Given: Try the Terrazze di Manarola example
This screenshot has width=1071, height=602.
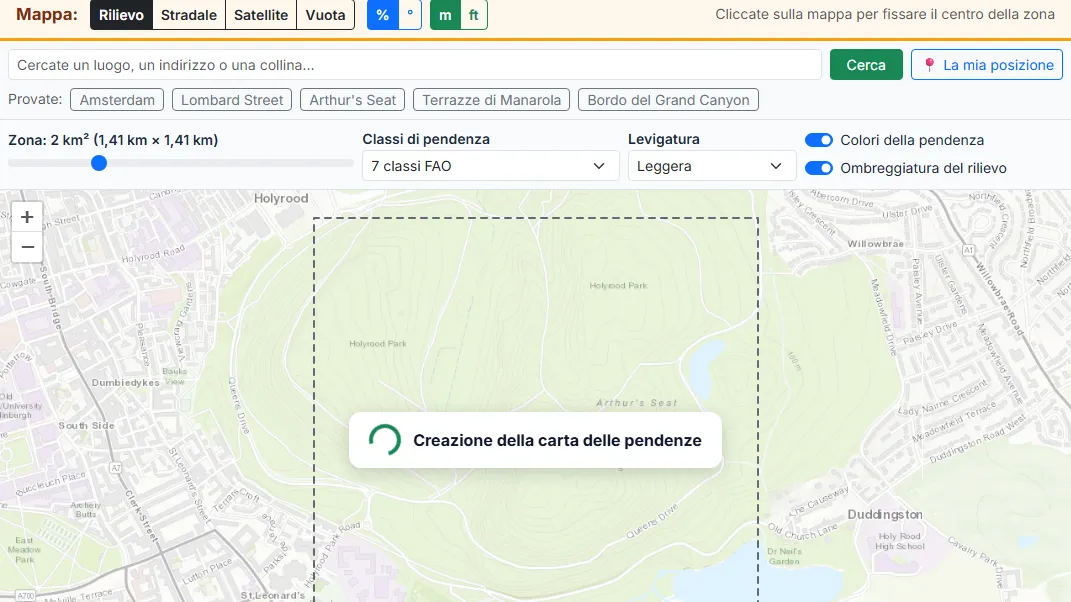Looking at the screenshot, I should coord(491,100).
